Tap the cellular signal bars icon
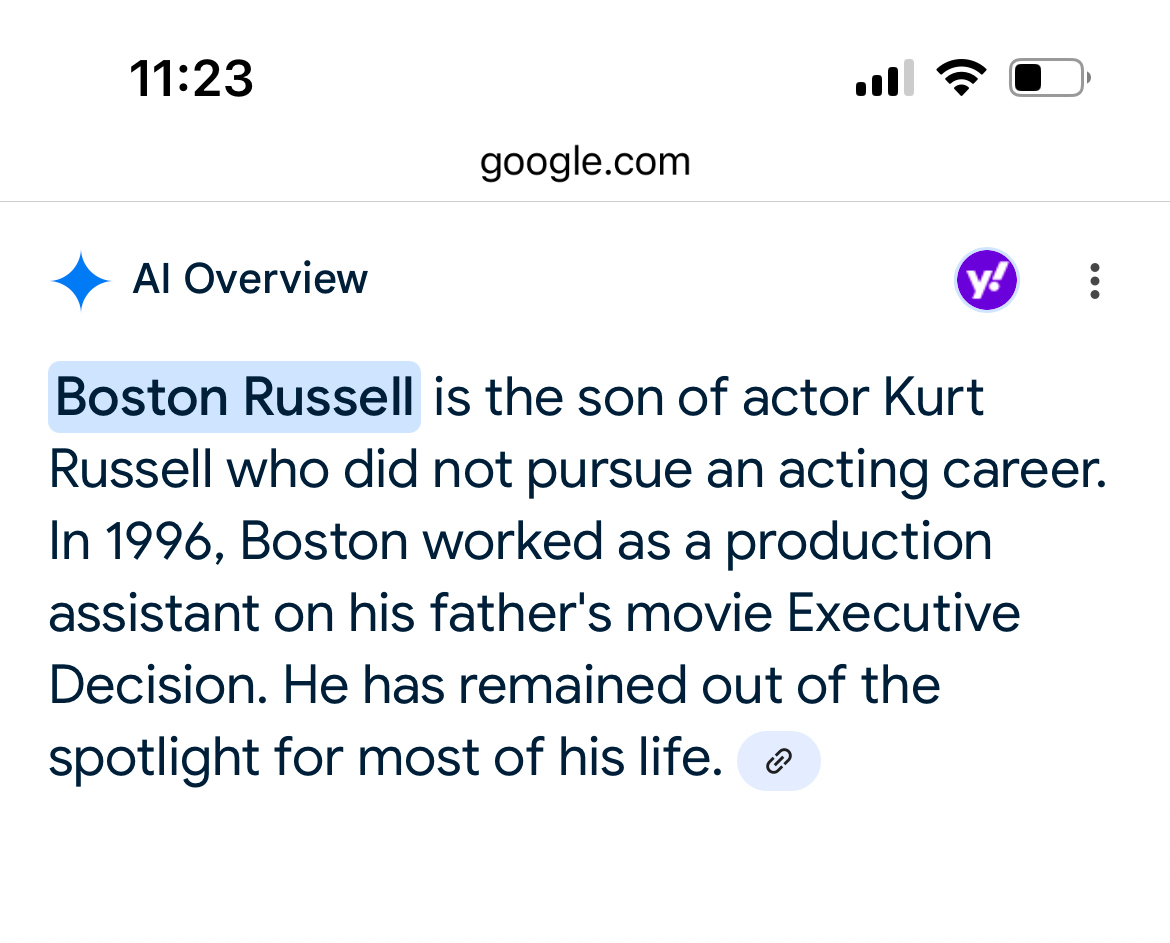Screen dimensions: 1170x943 coord(885,78)
